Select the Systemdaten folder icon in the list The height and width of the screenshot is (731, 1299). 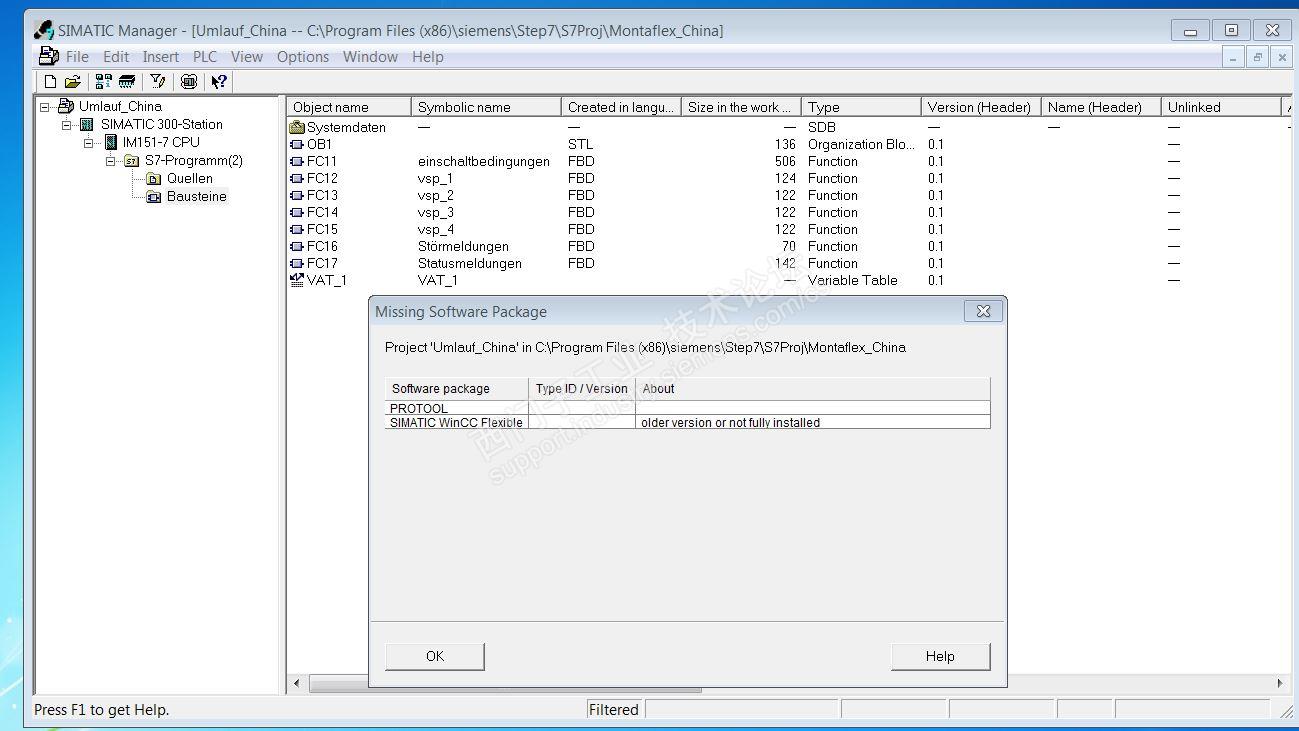click(297, 127)
